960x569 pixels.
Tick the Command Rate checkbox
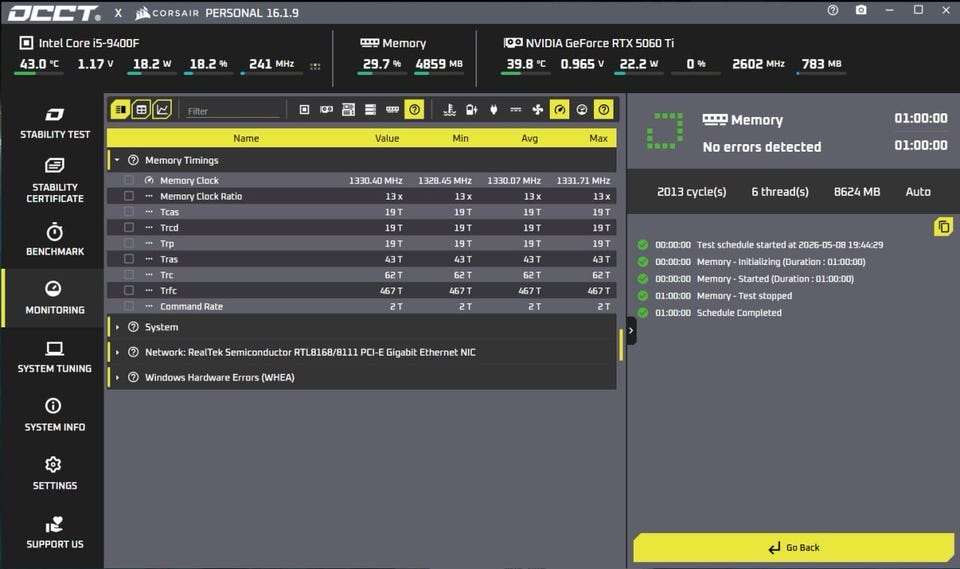(129, 306)
